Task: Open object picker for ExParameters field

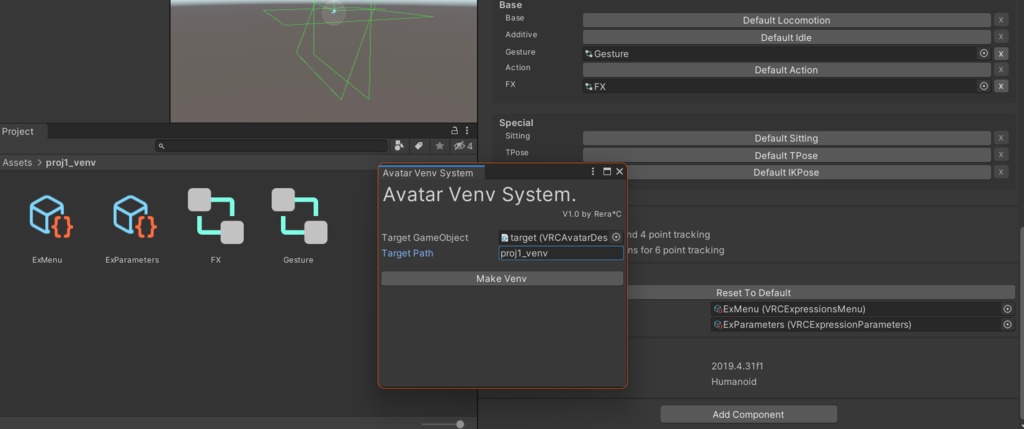Action: (x=1007, y=325)
